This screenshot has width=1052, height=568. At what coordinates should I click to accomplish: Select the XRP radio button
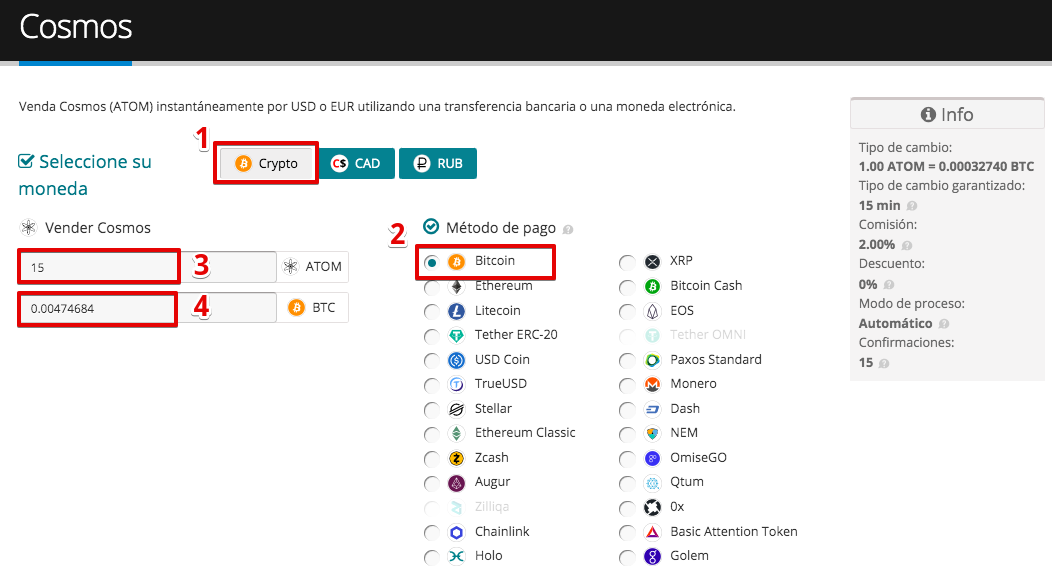pyautogui.click(x=627, y=262)
